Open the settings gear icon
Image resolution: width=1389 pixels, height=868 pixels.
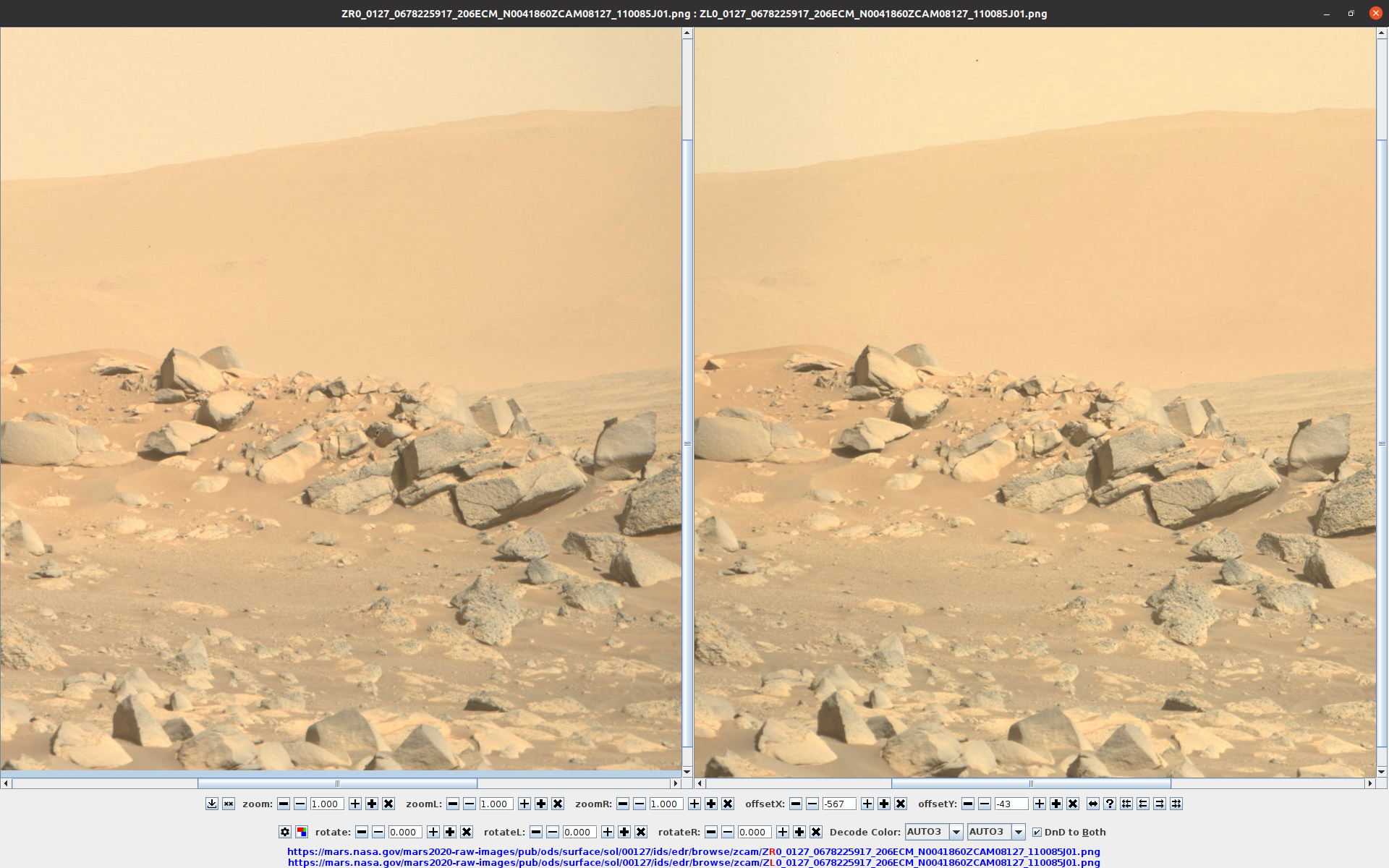click(285, 832)
